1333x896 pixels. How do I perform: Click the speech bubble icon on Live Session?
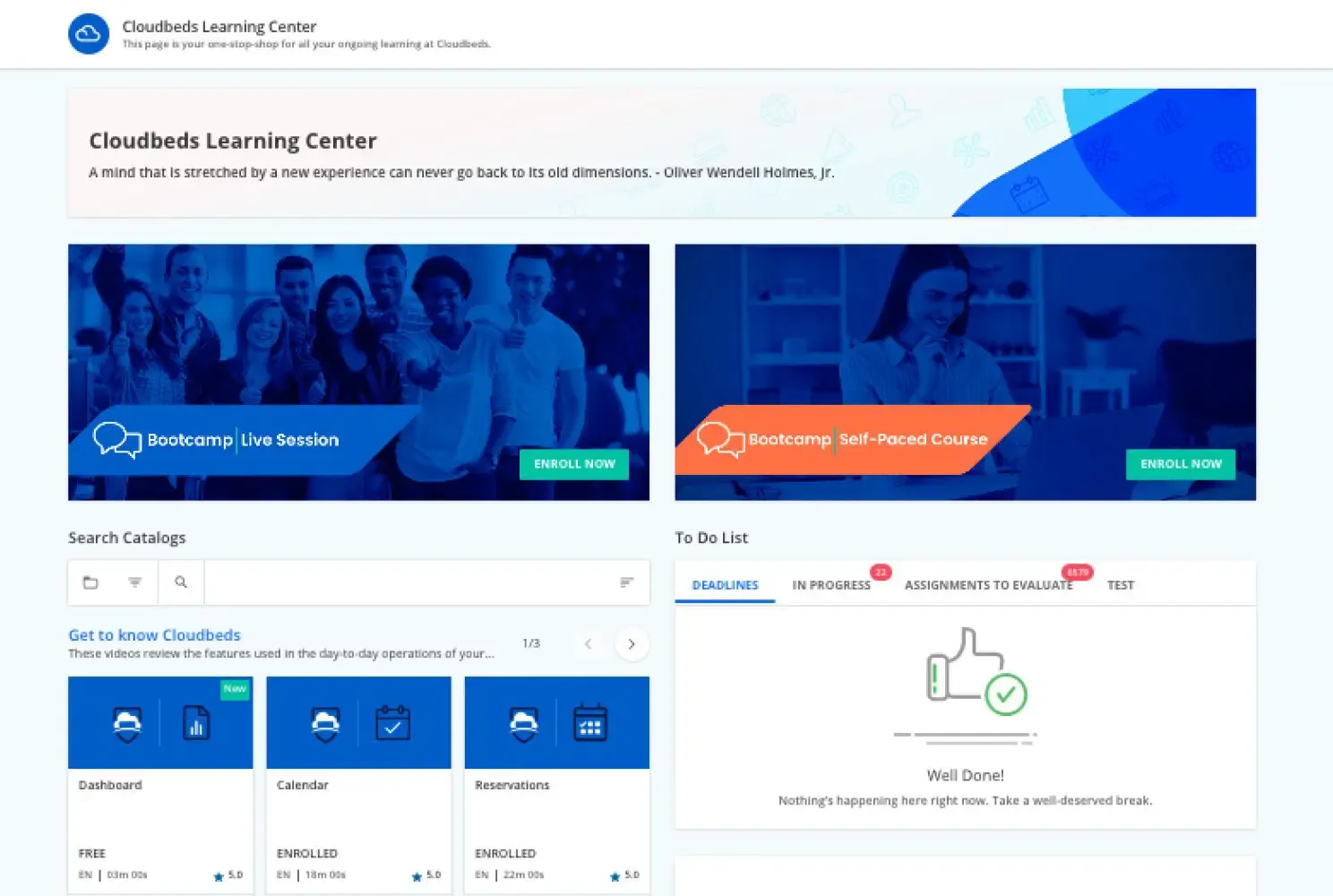[x=117, y=440]
